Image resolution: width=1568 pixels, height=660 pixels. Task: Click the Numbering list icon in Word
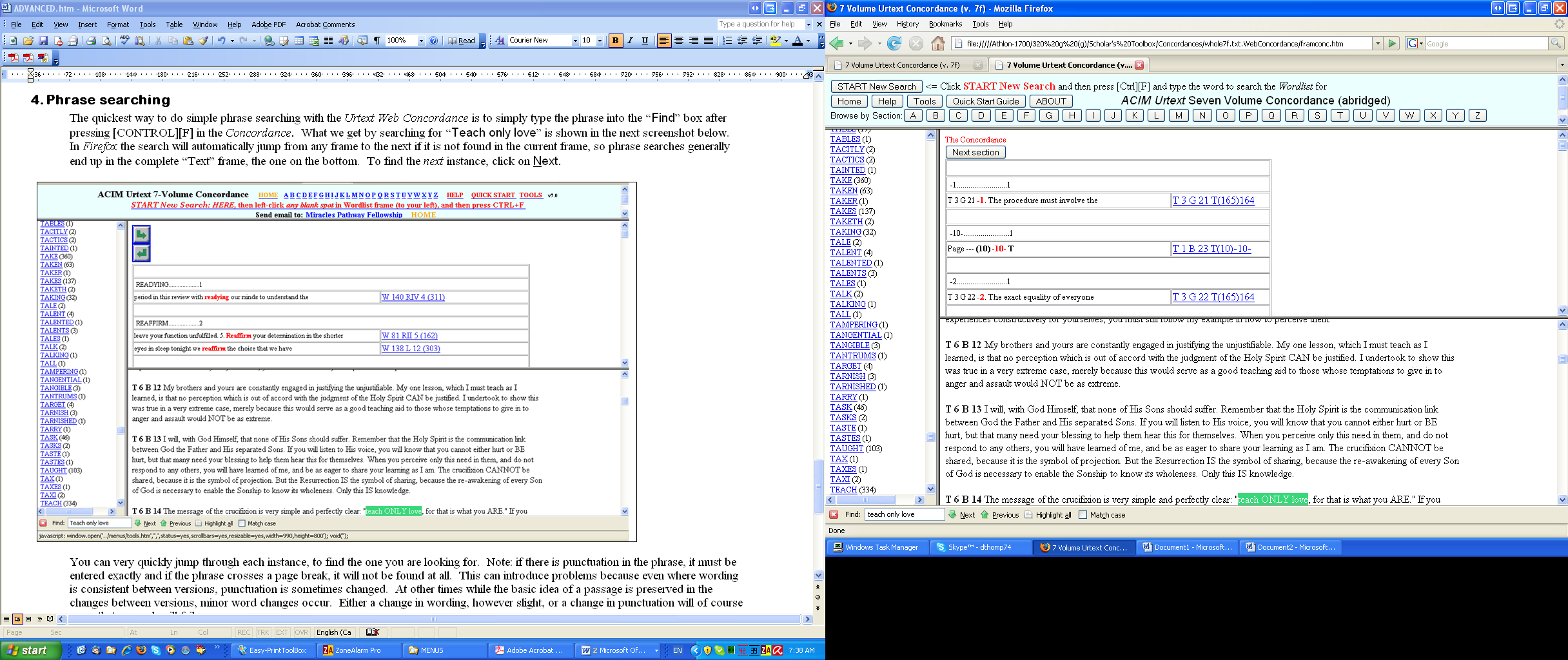pos(727,41)
